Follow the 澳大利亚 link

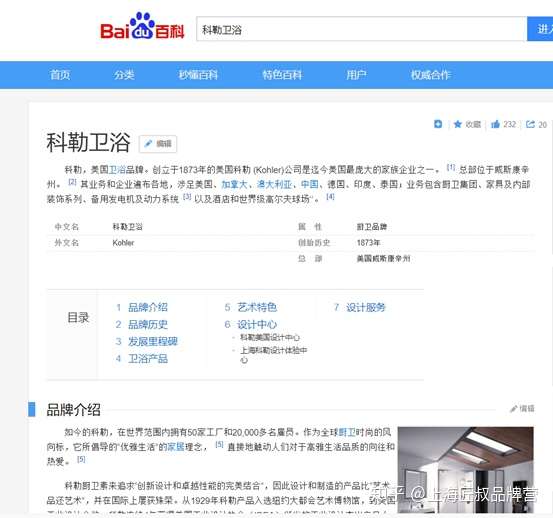[x=274, y=184]
